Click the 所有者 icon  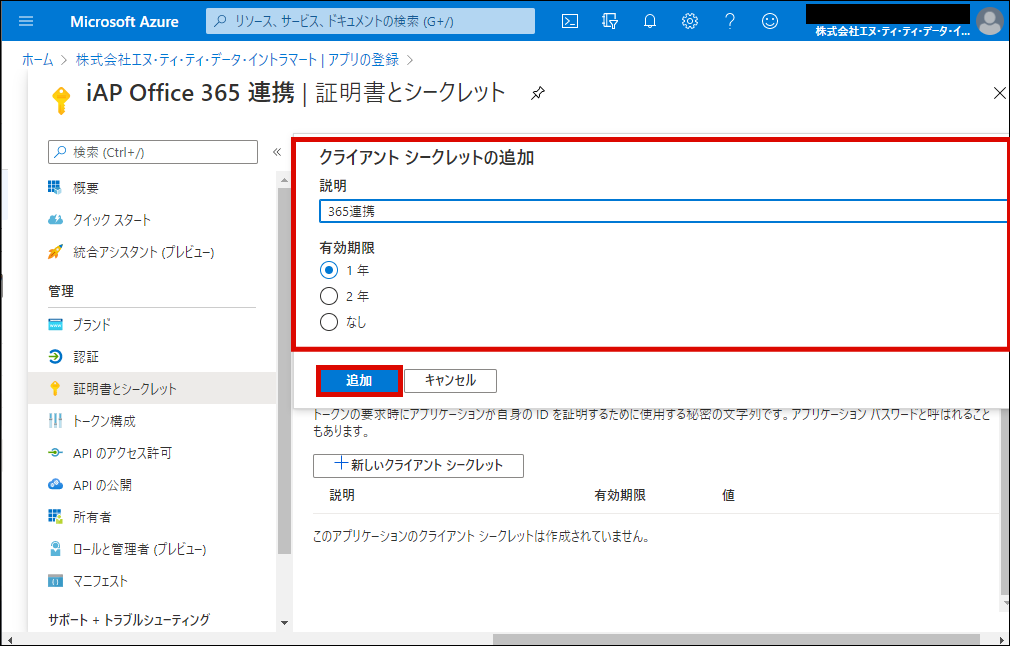[55, 517]
